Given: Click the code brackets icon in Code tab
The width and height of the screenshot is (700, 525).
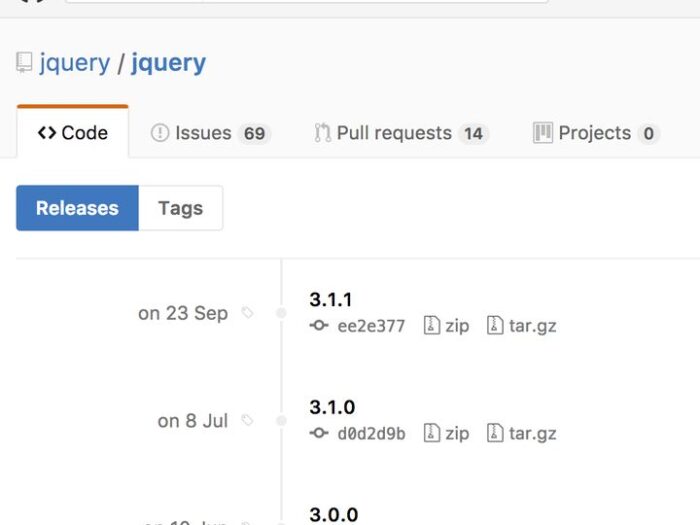Looking at the screenshot, I should pos(47,133).
